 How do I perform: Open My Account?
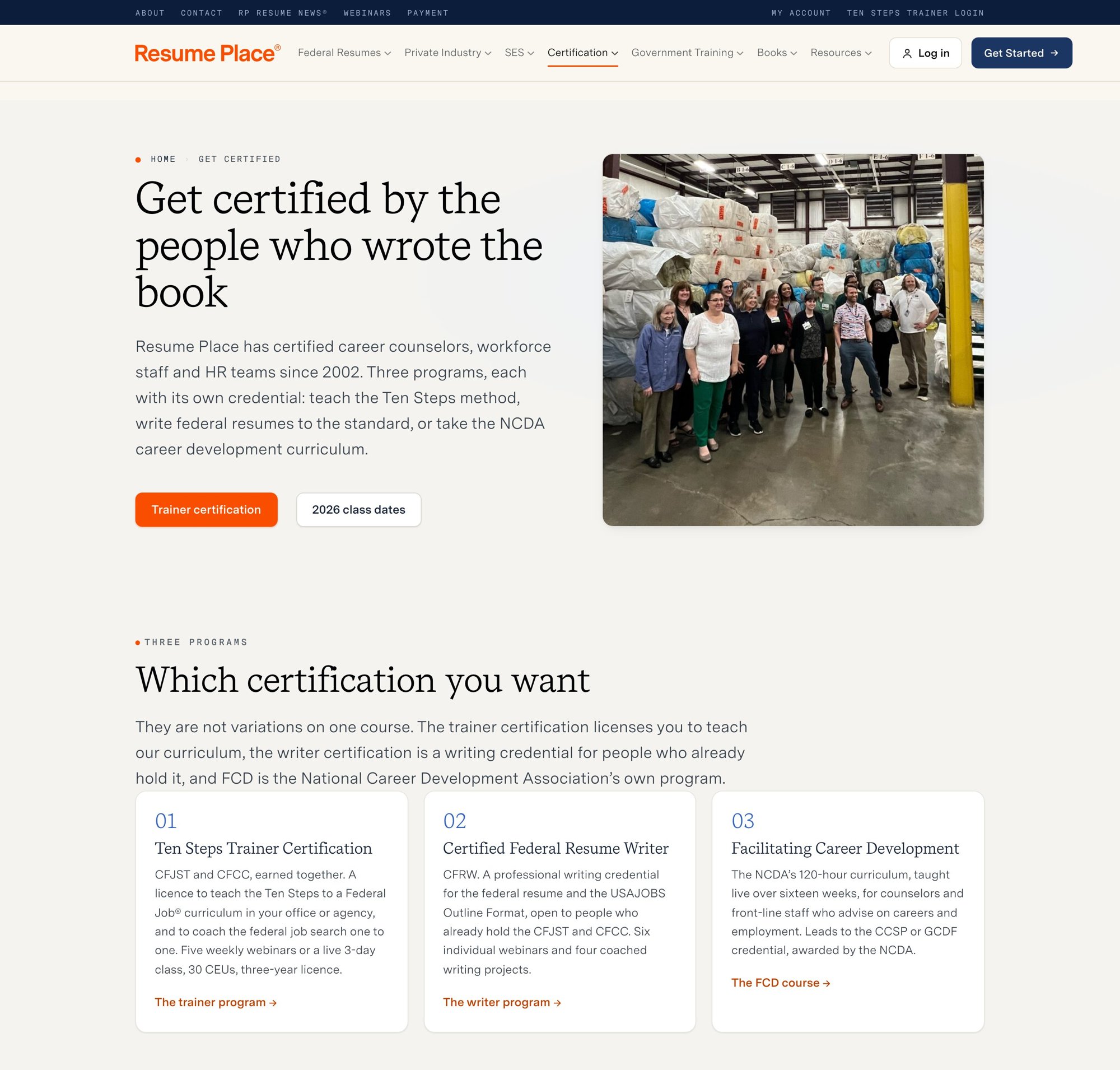coord(801,12)
